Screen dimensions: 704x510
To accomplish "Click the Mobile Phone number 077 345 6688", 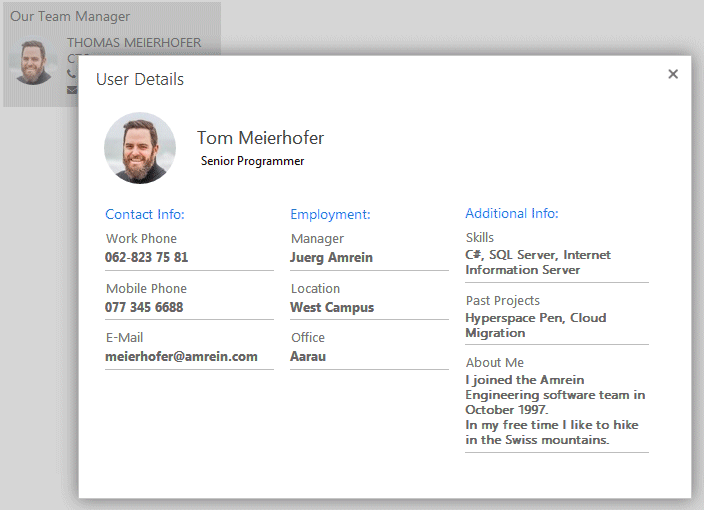I will (144, 307).
